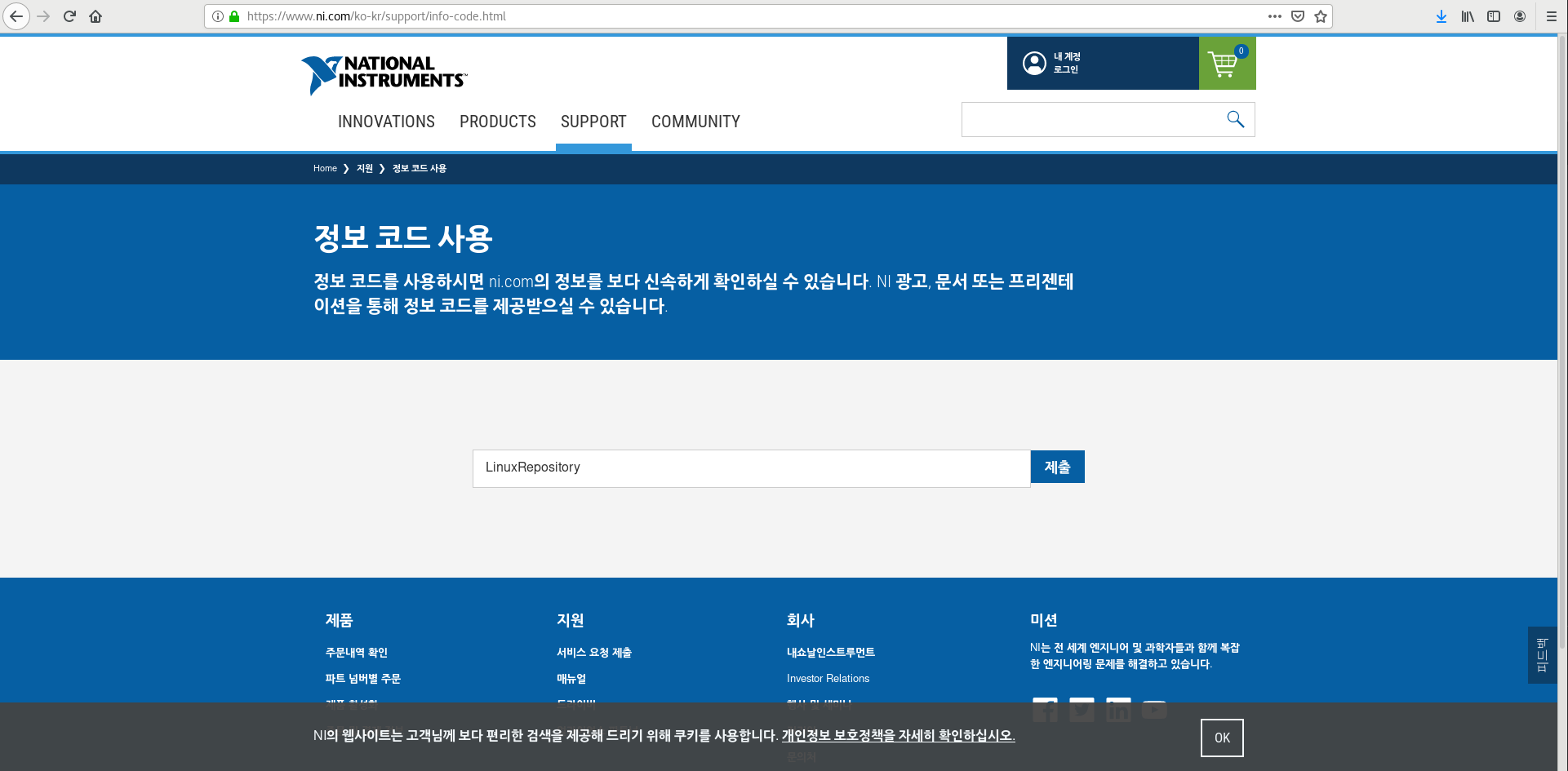The width and height of the screenshot is (1568, 771).
Task: Click the 정보 코드 사용 page heading
Action: click(403, 237)
